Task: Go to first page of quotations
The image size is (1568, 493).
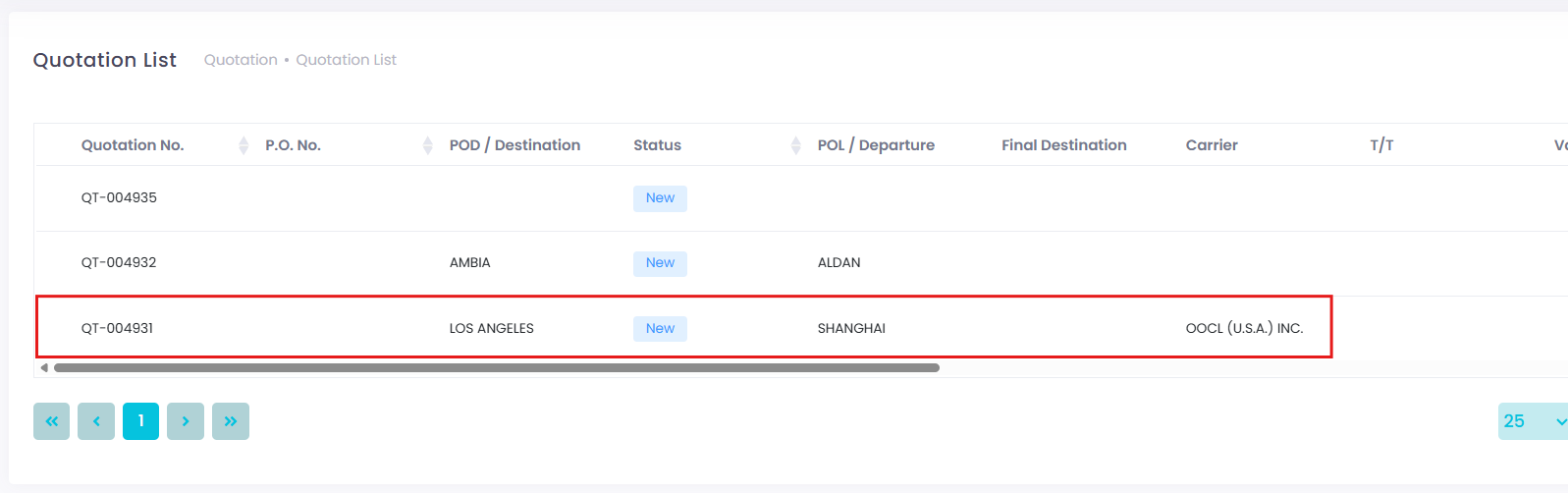Action: (x=51, y=421)
